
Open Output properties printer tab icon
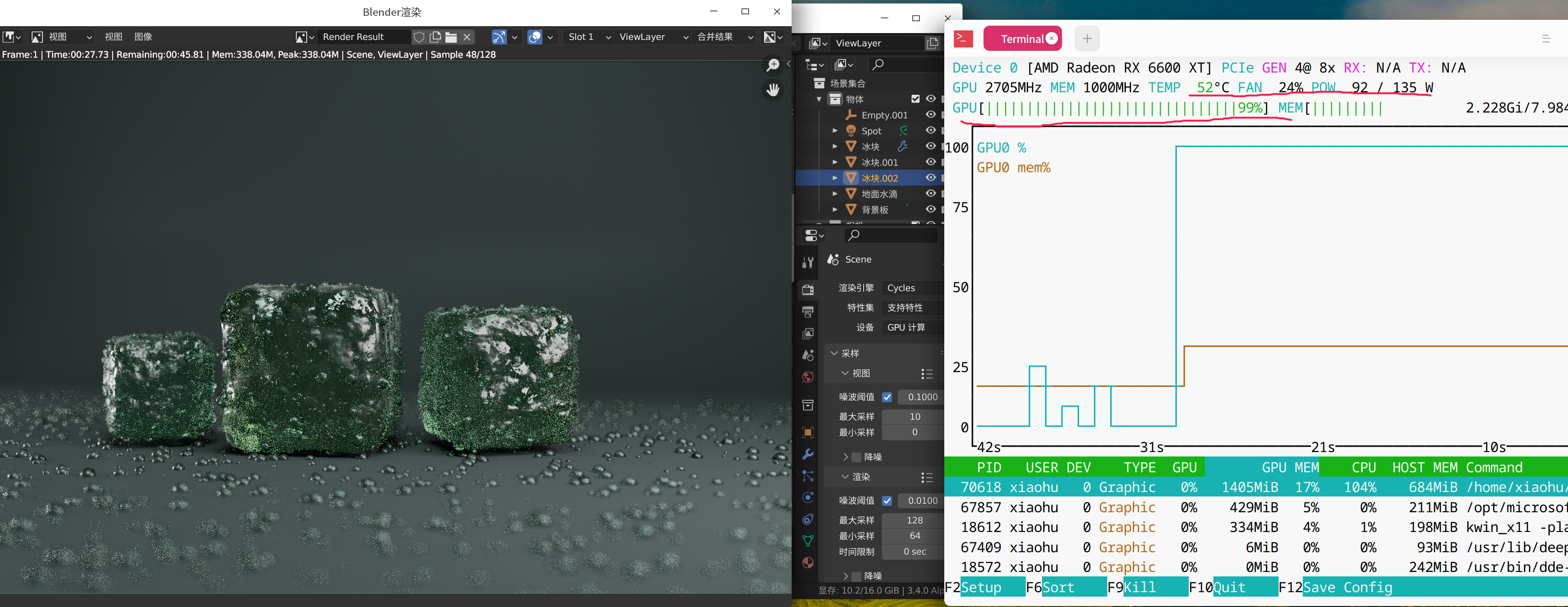pyautogui.click(x=808, y=312)
